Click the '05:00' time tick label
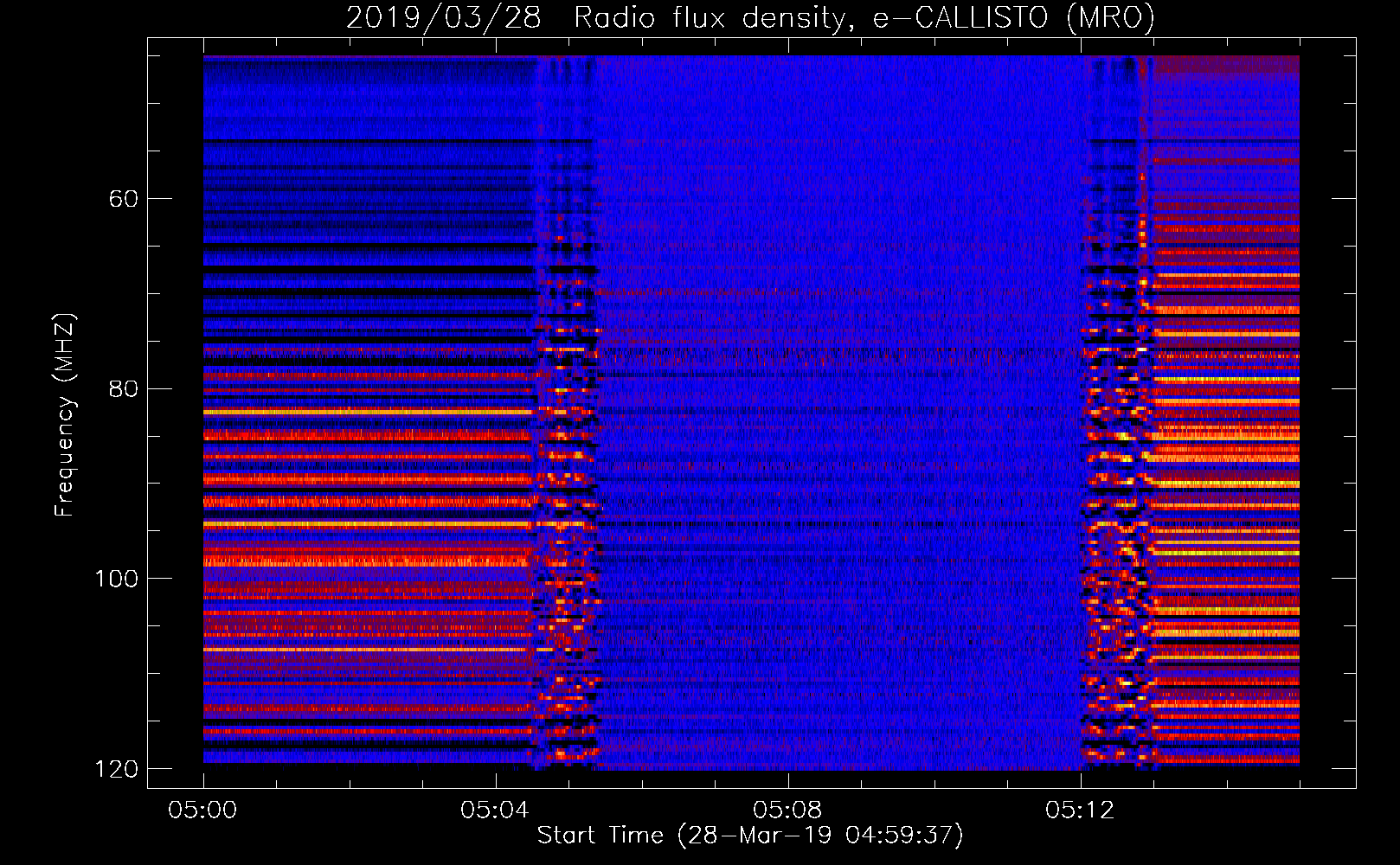Screen dimensions: 1400x865 pyautogui.click(x=203, y=810)
